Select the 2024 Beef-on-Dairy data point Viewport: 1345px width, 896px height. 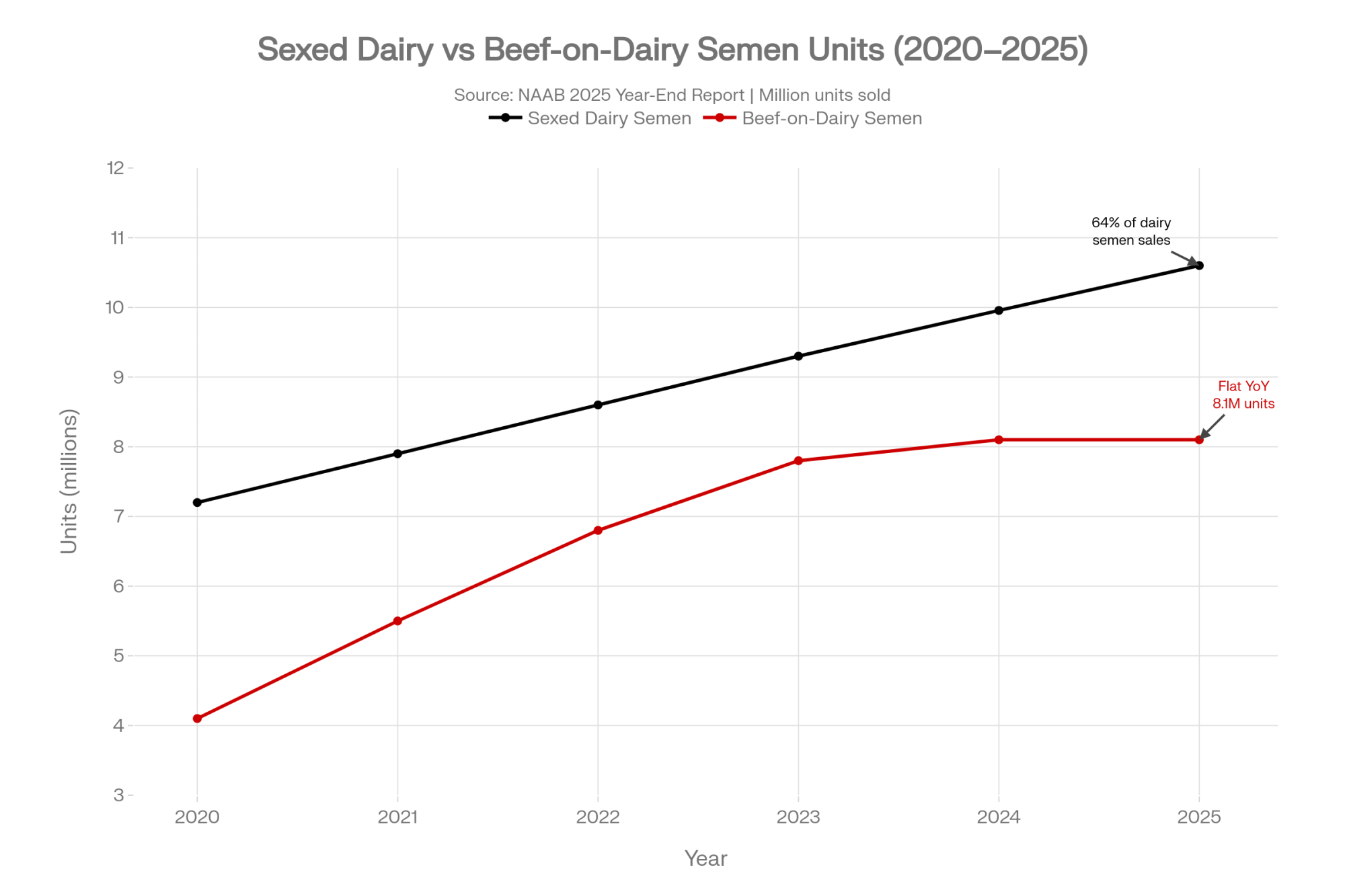(x=999, y=440)
